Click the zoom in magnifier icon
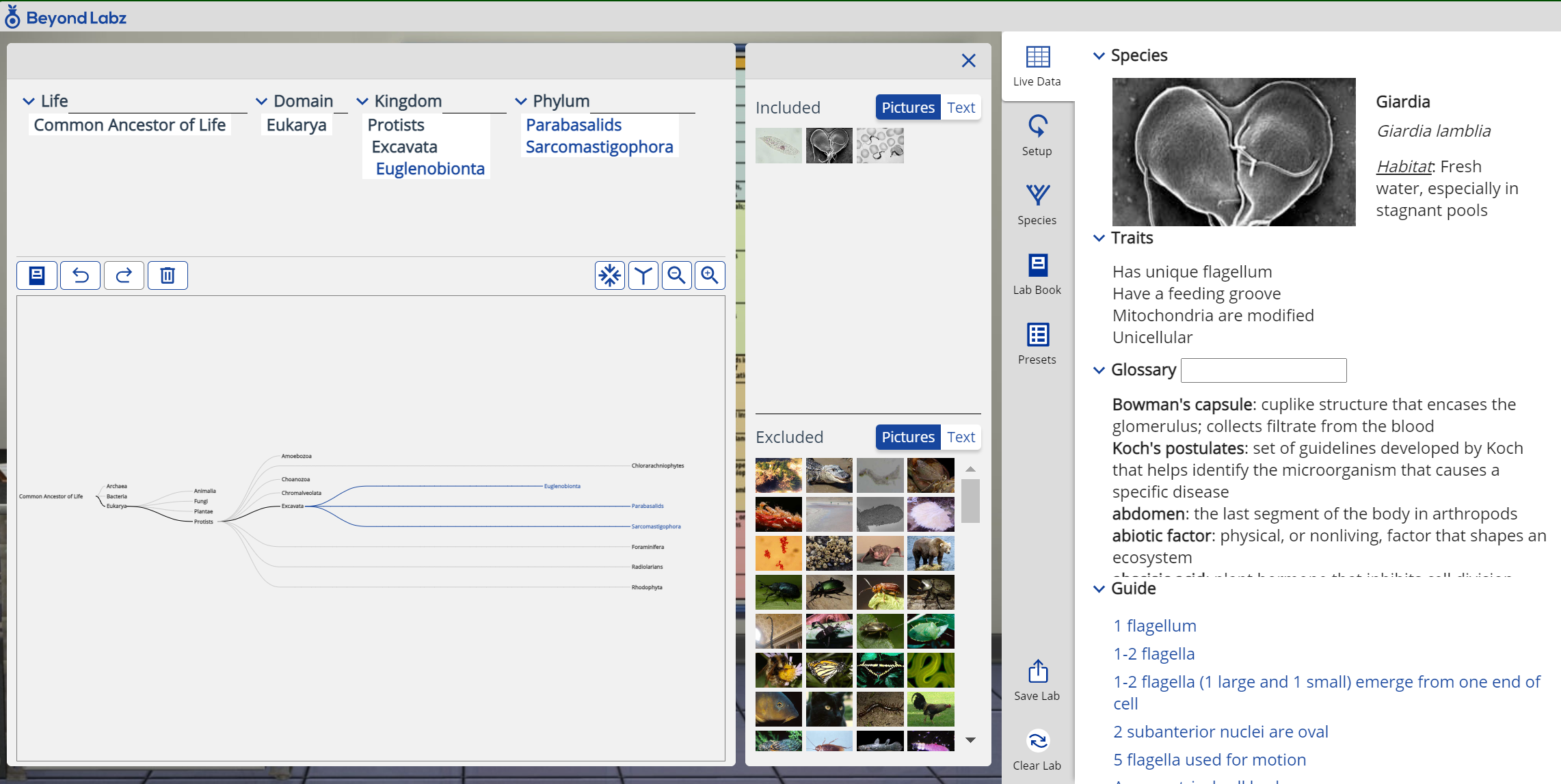 [x=710, y=275]
